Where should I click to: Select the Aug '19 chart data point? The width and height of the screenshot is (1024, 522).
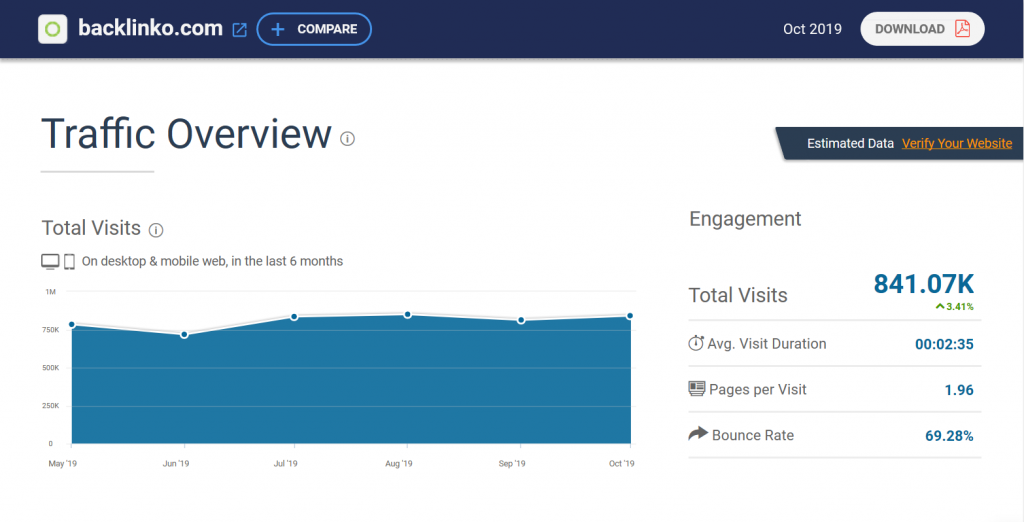[408, 315]
